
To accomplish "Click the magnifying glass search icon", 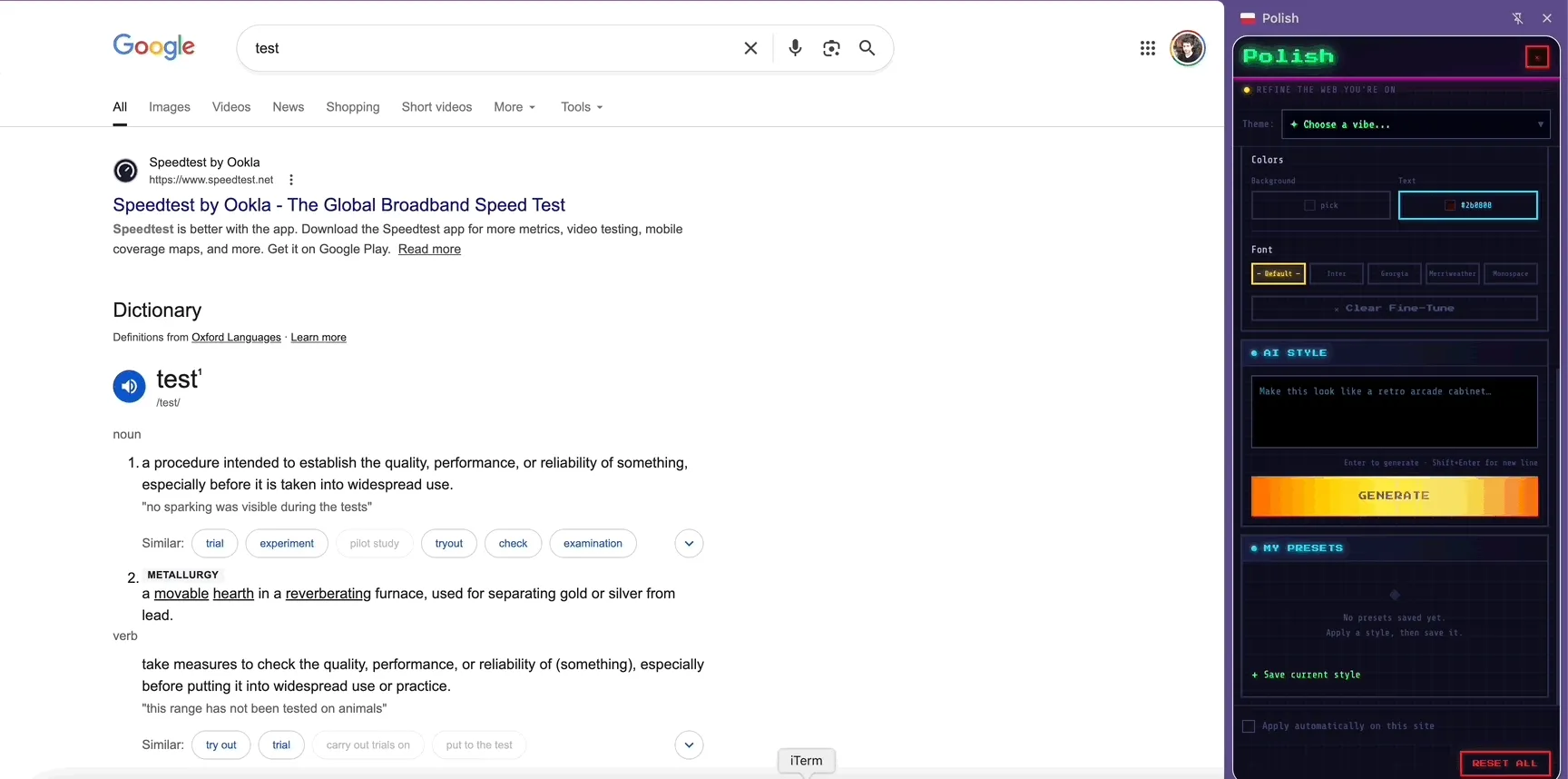I will tap(867, 48).
